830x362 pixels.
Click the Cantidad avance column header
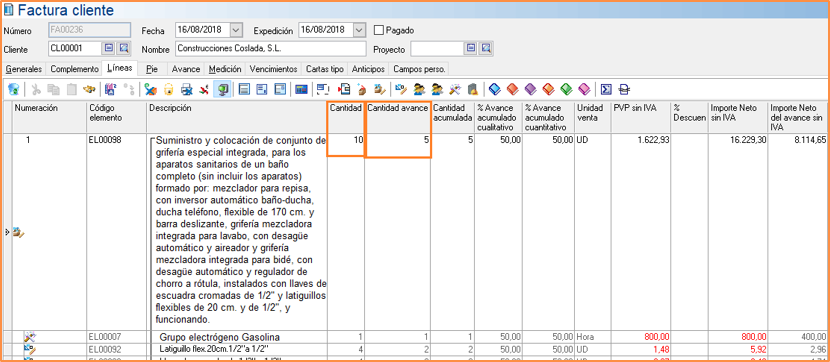tap(398, 116)
